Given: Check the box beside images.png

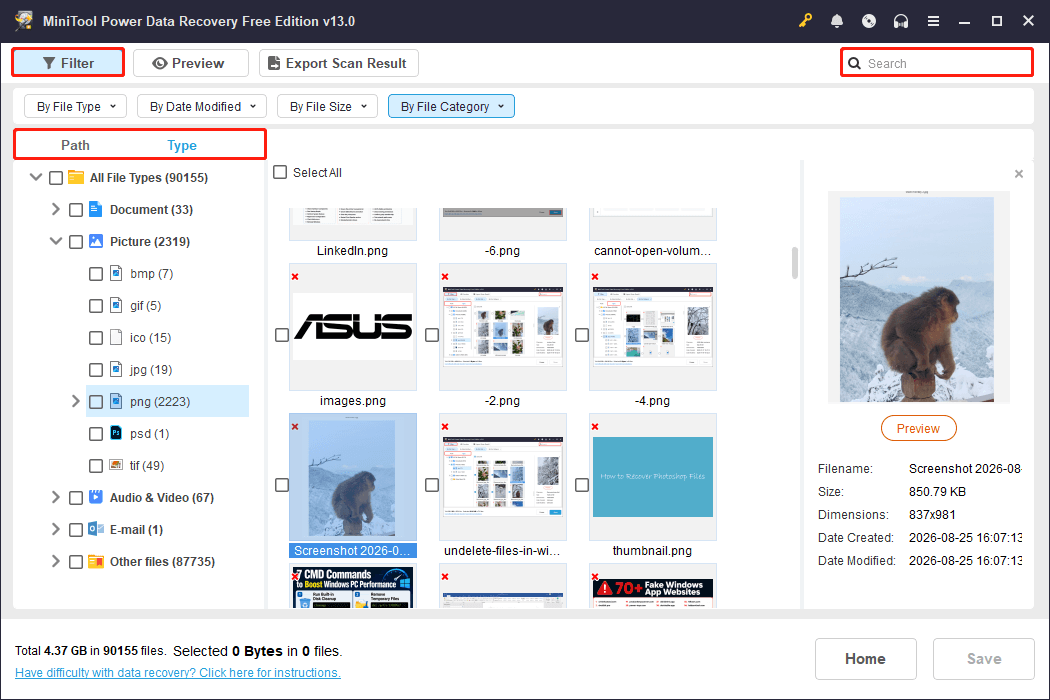Looking at the screenshot, I should 282,335.
